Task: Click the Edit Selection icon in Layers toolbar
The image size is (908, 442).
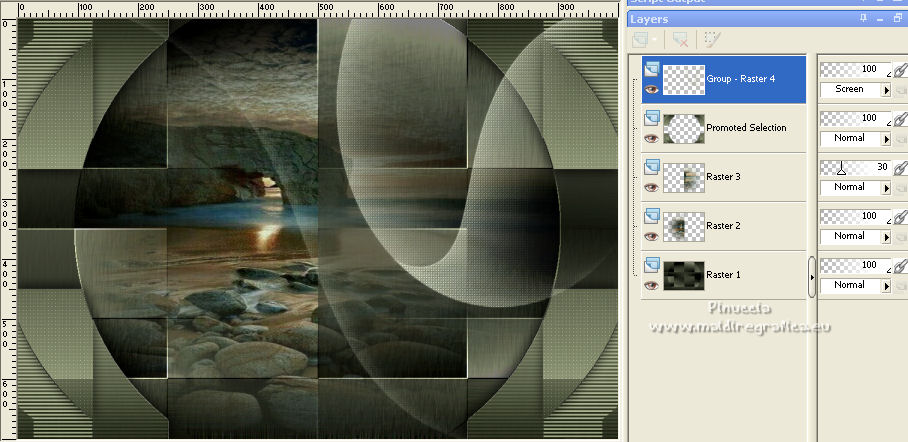Action: tap(712, 39)
